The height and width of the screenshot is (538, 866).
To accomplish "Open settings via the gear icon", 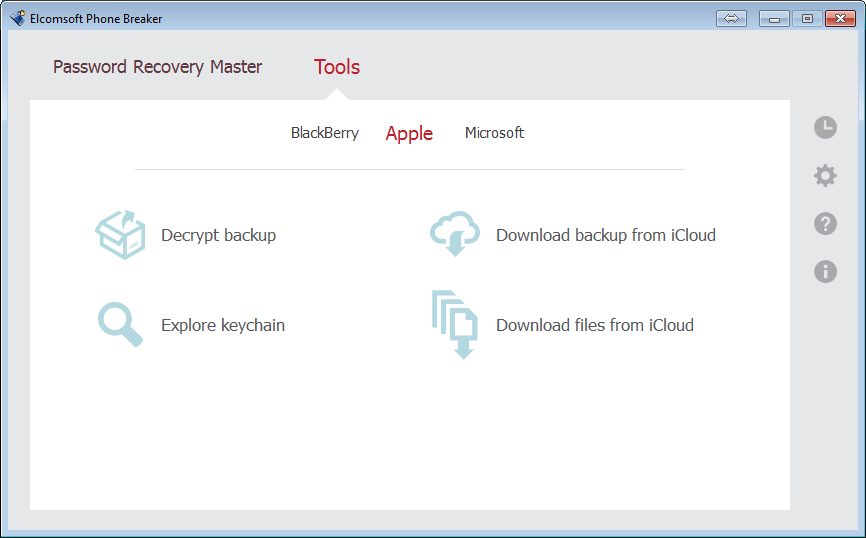I will point(825,176).
